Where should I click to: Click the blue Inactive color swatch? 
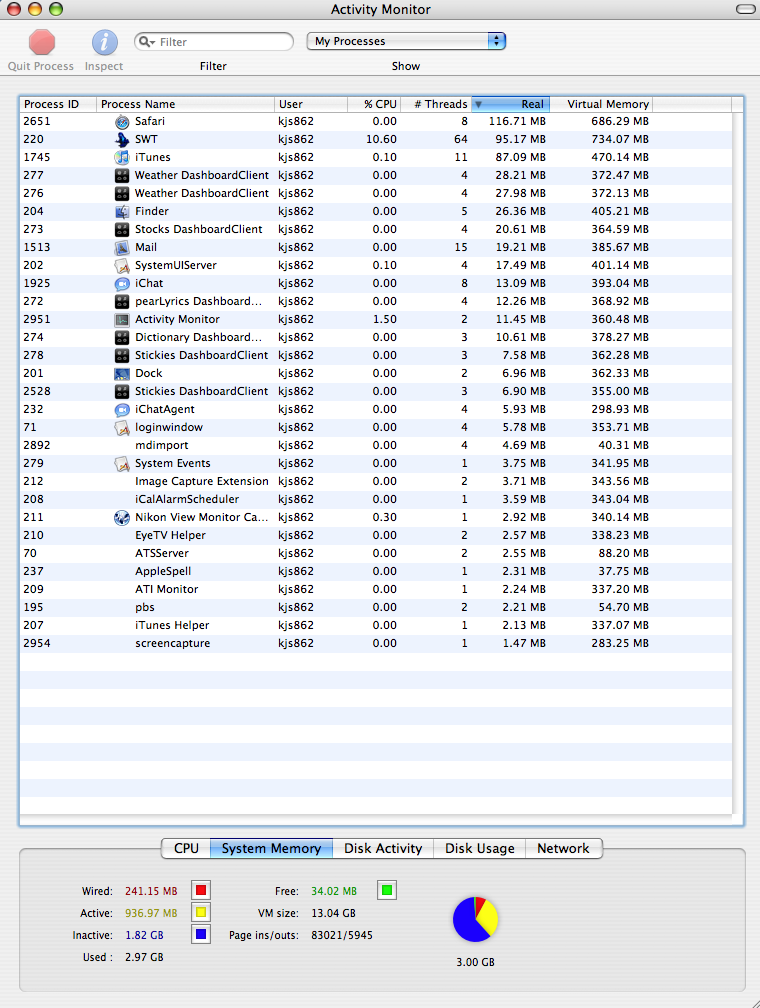(201, 934)
